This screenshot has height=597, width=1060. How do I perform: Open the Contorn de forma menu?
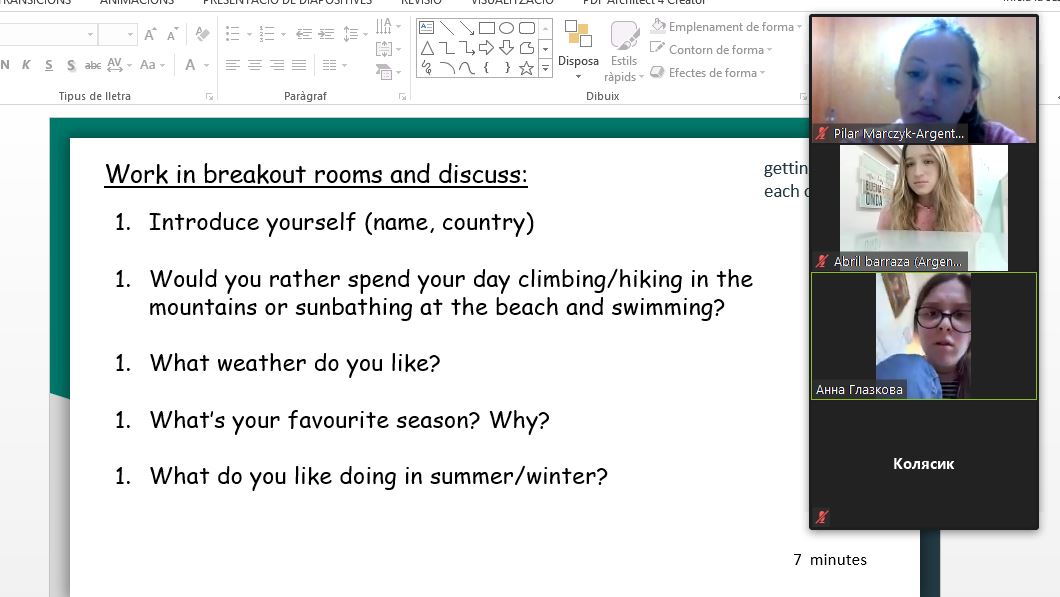(x=711, y=49)
